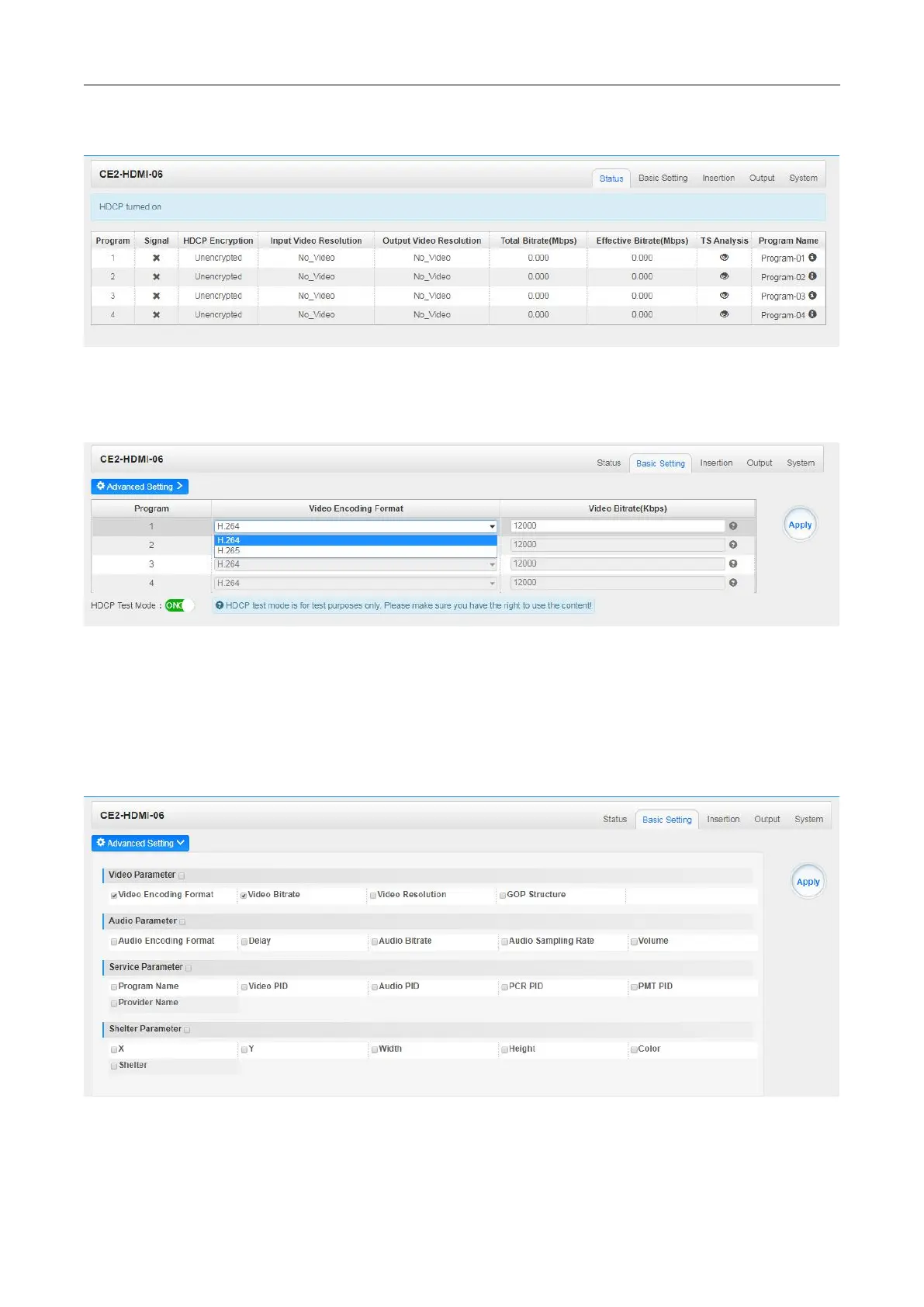Open System tab in bottom panel
This screenshot has width=924, height=1307.
click(x=808, y=819)
